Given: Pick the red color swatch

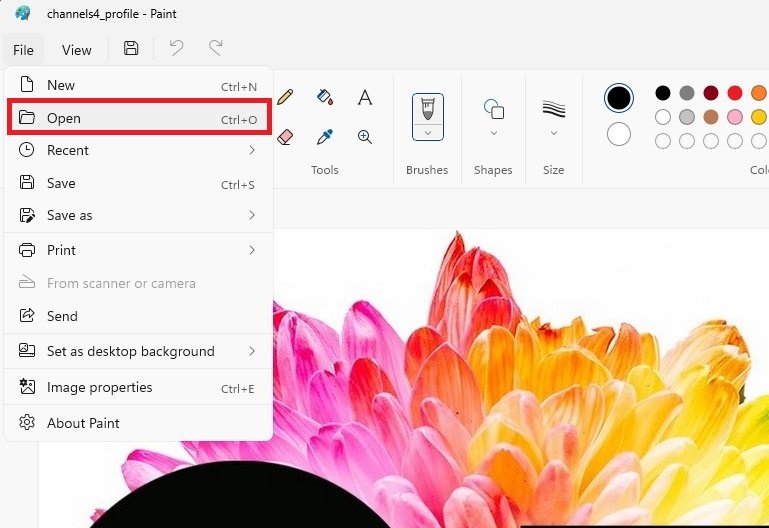Looking at the screenshot, I should pos(735,93).
